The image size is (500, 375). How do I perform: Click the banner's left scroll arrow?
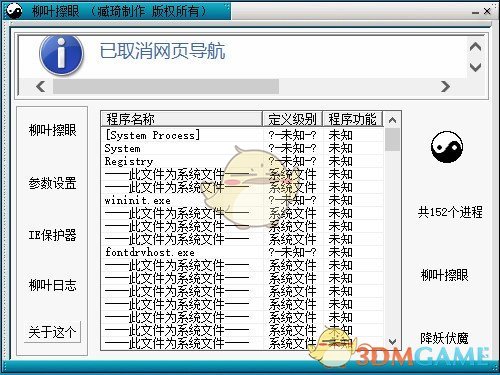tap(41, 86)
